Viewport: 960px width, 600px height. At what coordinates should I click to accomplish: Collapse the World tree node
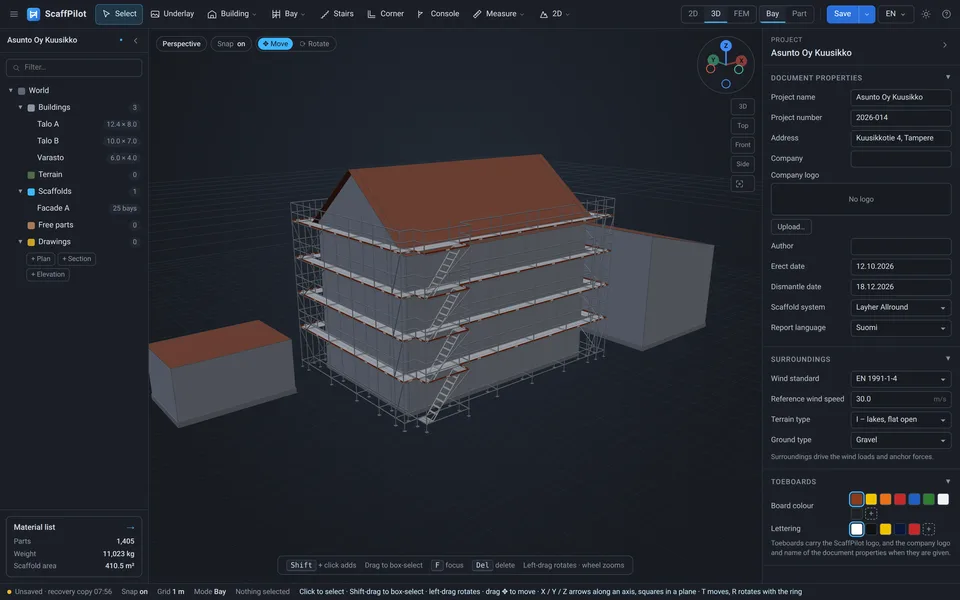[x=10, y=91]
